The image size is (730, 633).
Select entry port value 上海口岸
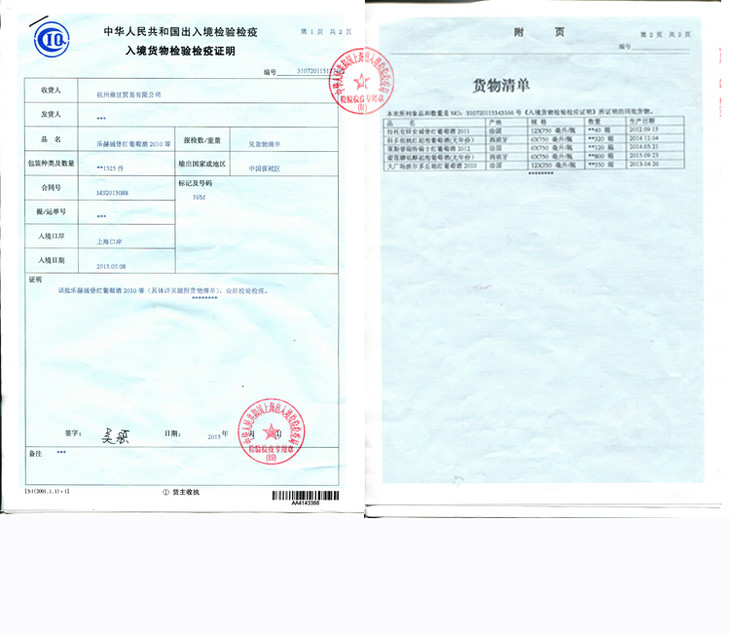(x=110, y=241)
